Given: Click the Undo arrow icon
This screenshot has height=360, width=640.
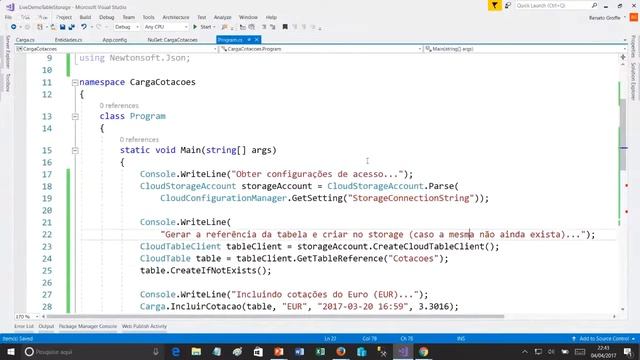Looking at the screenshot, I should pos(84,27).
